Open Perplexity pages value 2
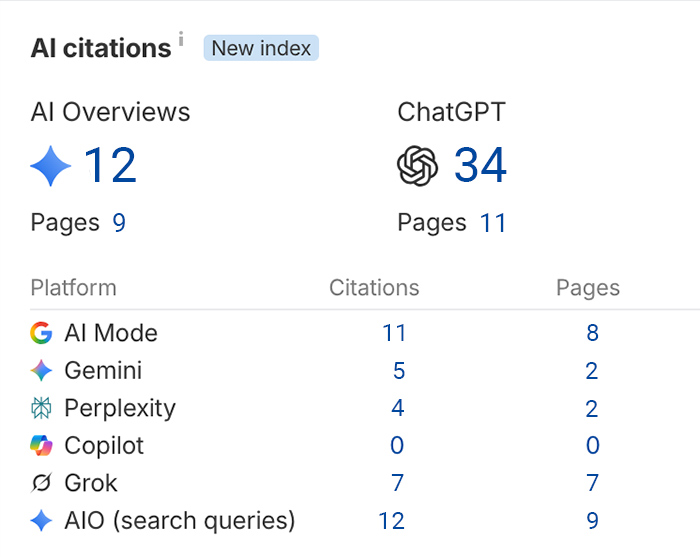This screenshot has height=557, width=700. point(592,408)
